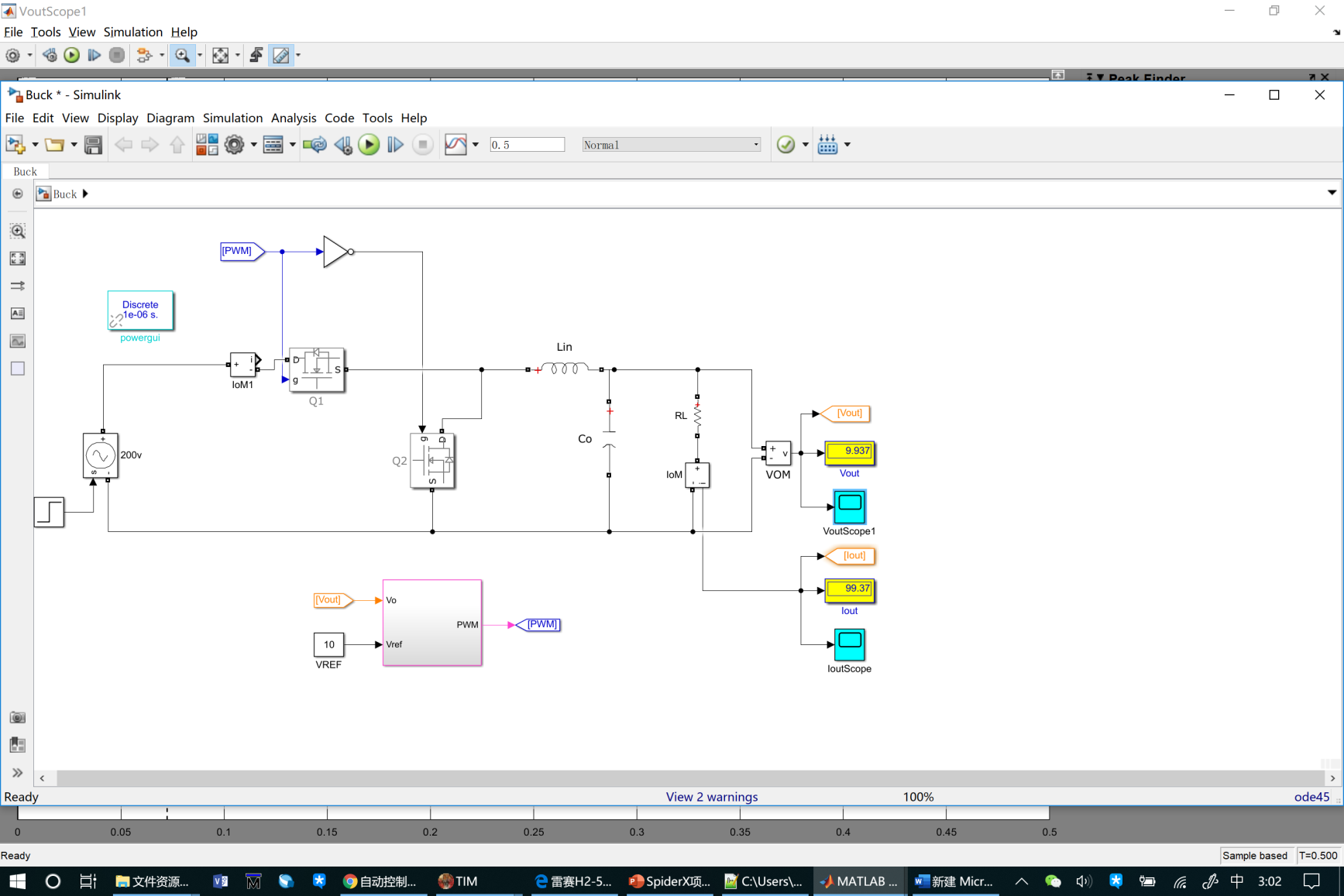Click the View 2 warnings link
Image resolution: width=1344 pixels, height=896 pixels.
[711, 797]
